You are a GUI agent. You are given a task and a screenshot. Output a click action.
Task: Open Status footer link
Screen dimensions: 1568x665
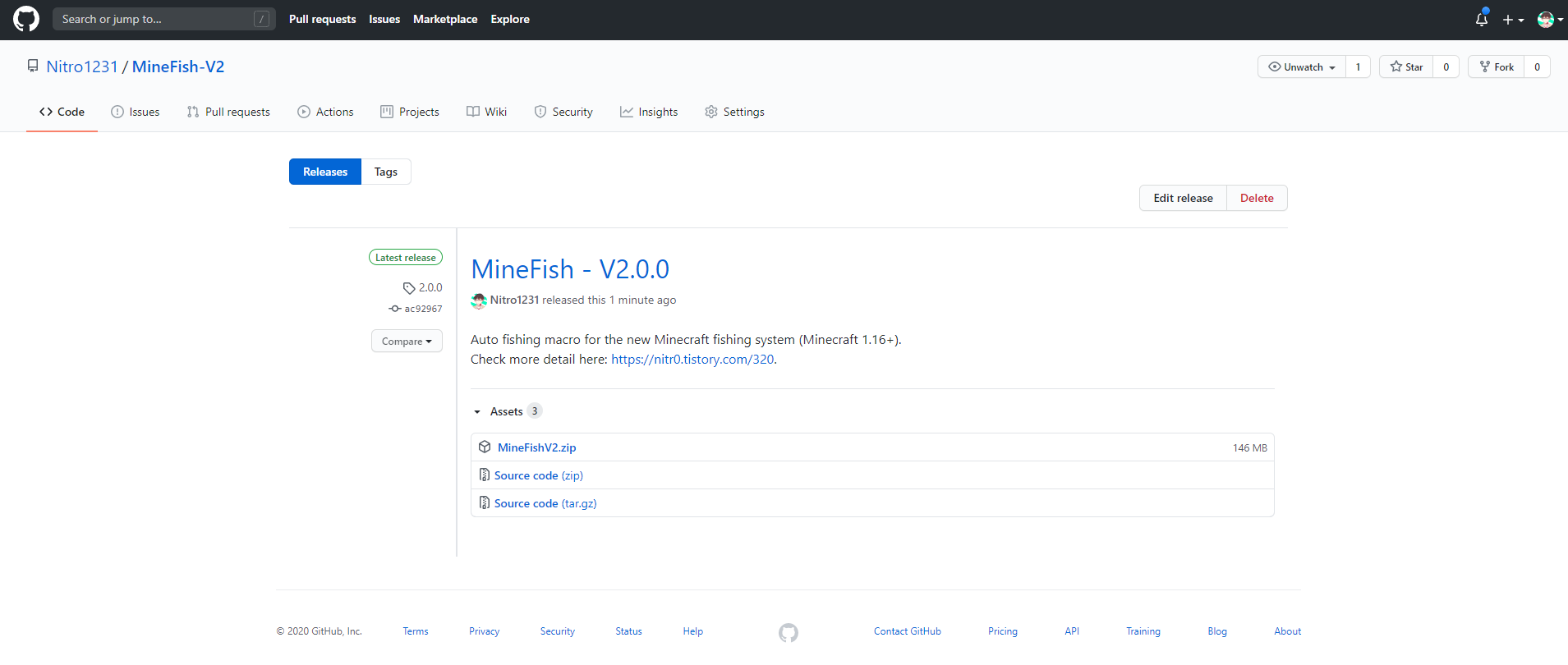click(628, 631)
